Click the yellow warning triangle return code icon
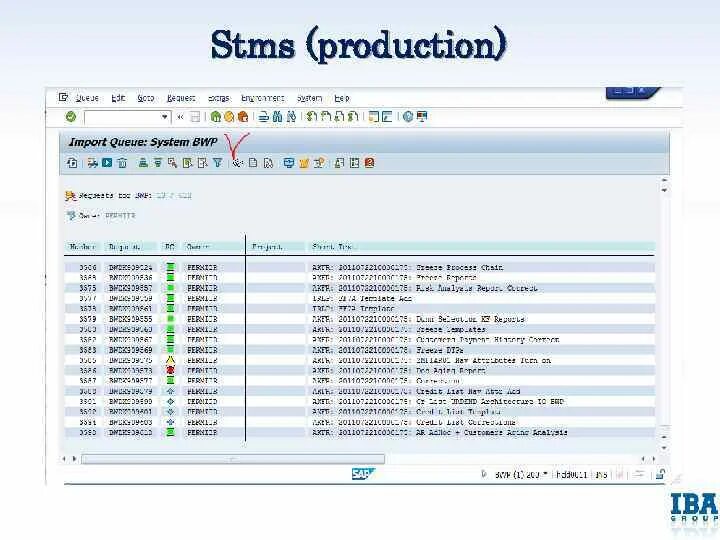 click(x=170, y=360)
